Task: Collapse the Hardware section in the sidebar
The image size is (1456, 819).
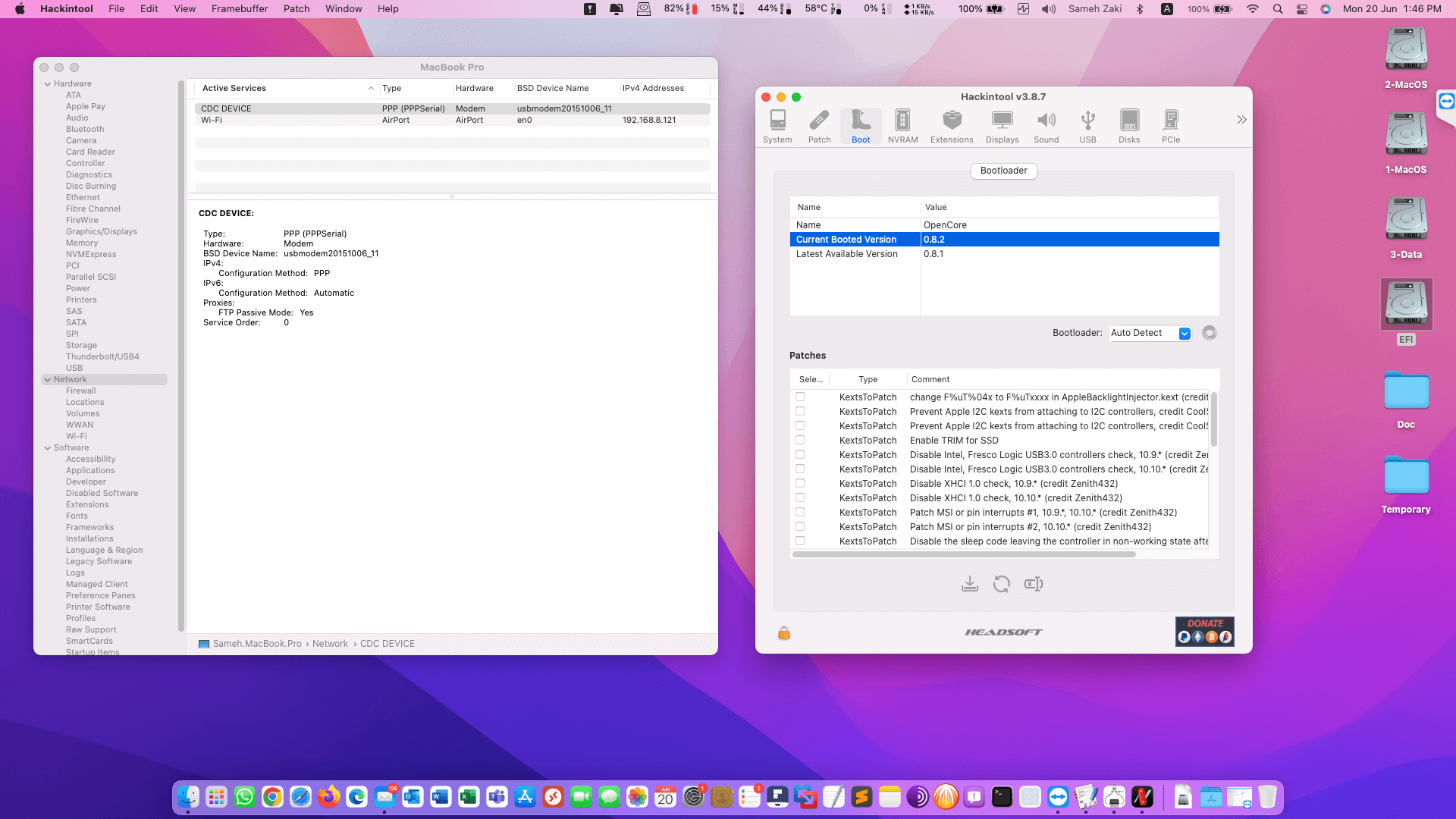Action: point(47,84)
